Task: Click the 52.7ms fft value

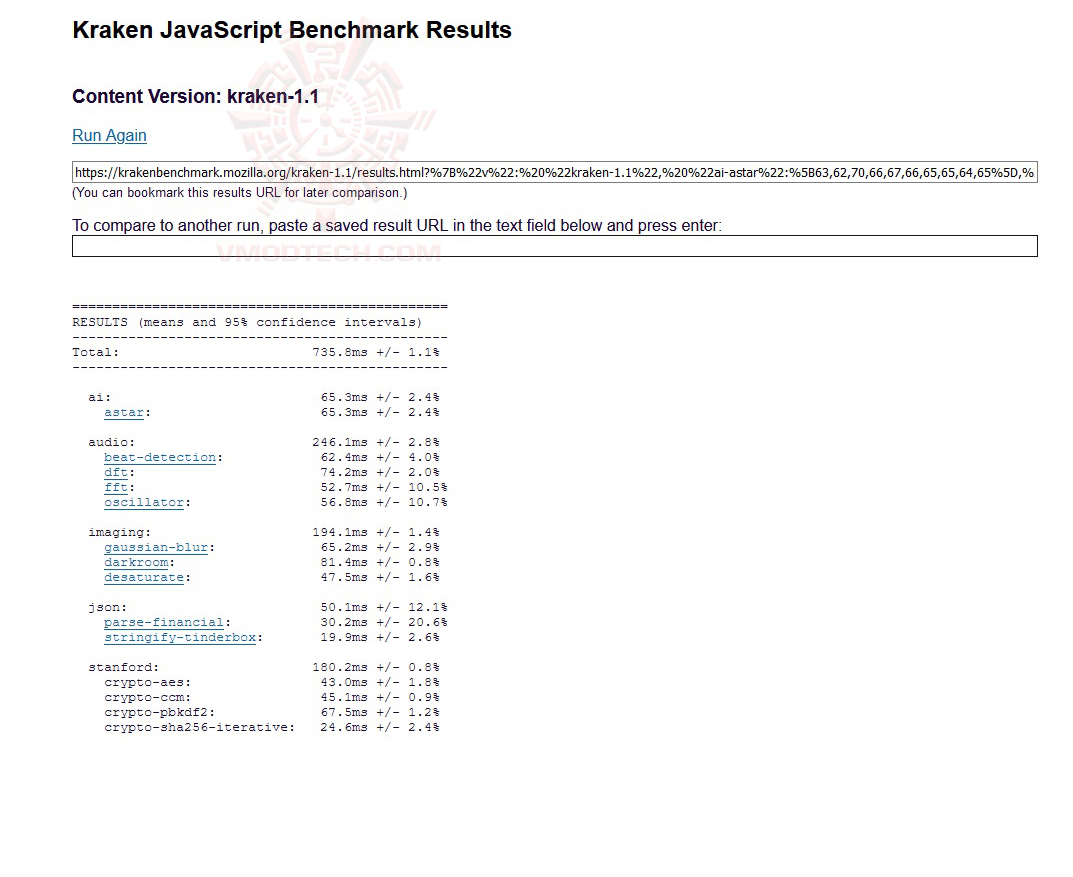Action: click(x=344, y=488)
